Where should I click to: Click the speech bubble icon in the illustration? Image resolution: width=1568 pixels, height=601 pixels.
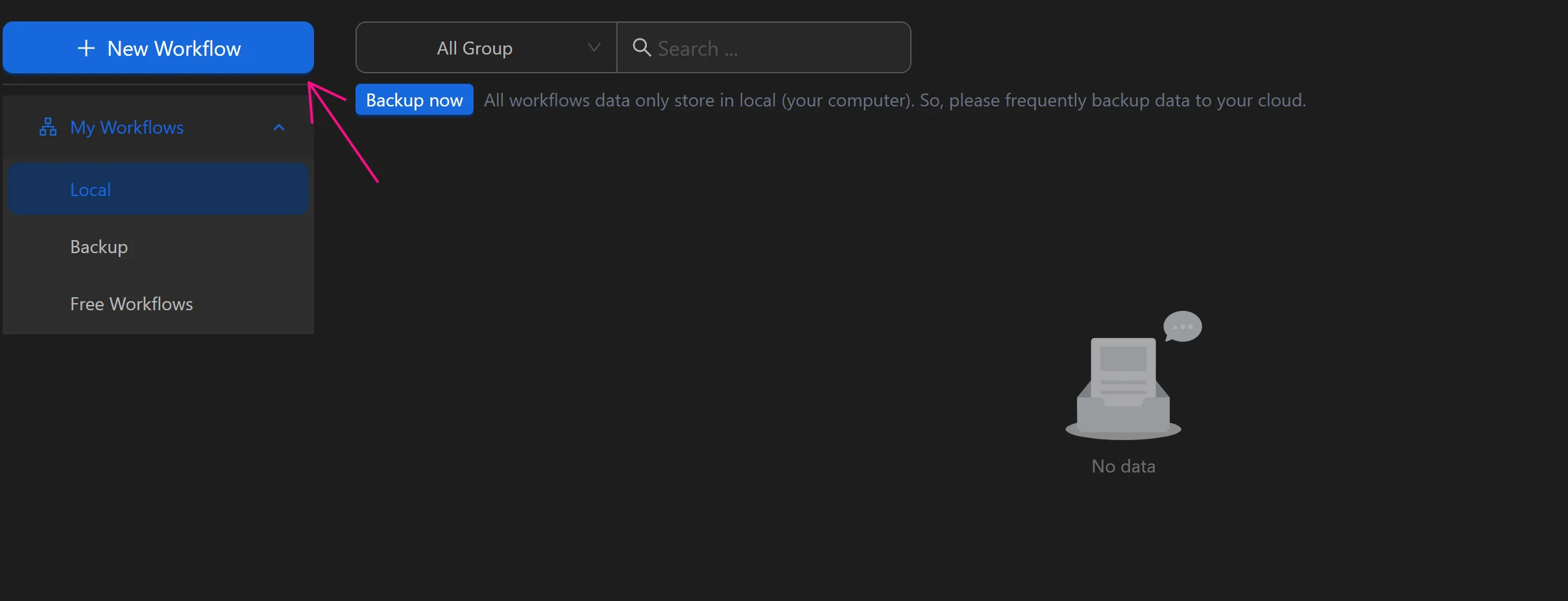(1182, 326)
